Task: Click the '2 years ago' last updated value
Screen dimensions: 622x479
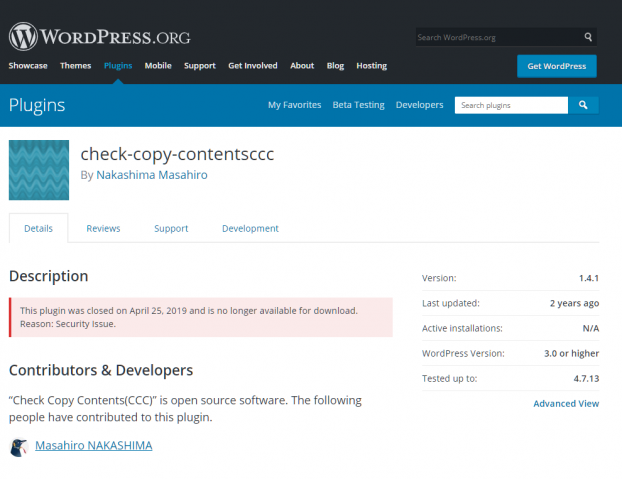Action: [574, 303]
